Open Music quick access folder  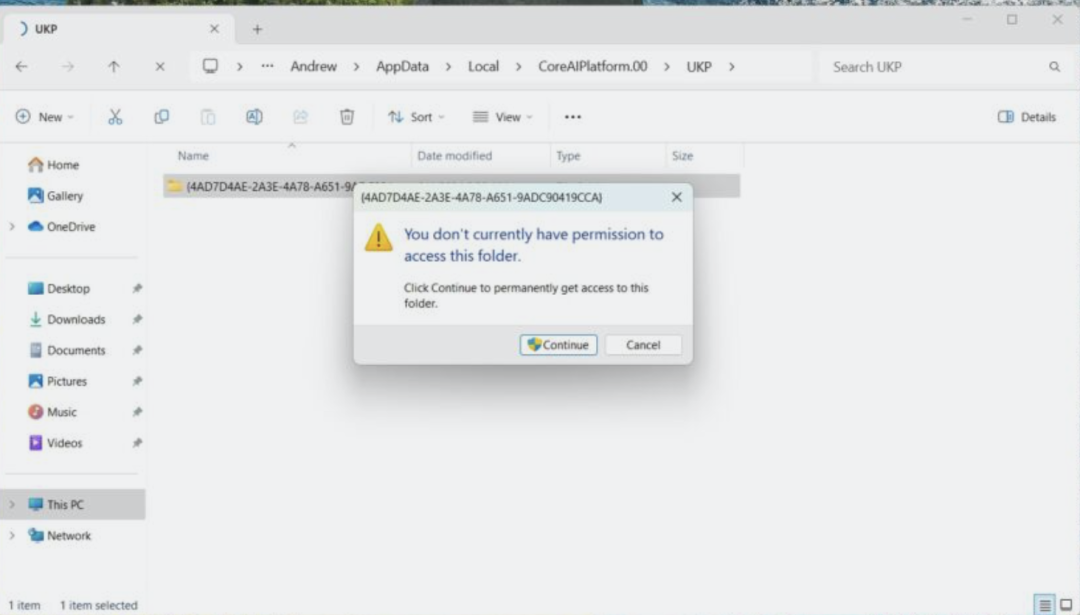coord(52,412)
